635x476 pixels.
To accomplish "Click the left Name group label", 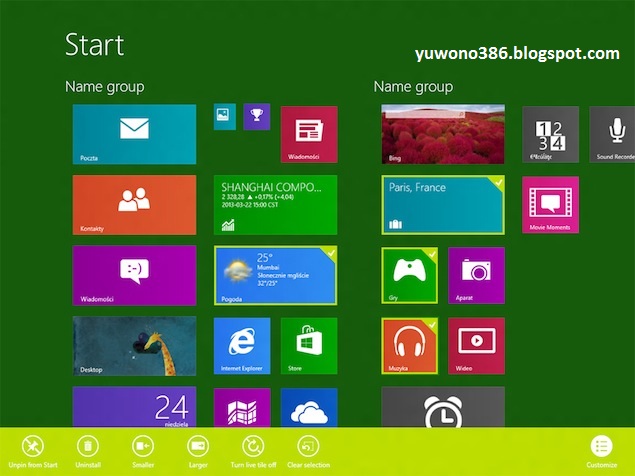I will coord(104,87).
